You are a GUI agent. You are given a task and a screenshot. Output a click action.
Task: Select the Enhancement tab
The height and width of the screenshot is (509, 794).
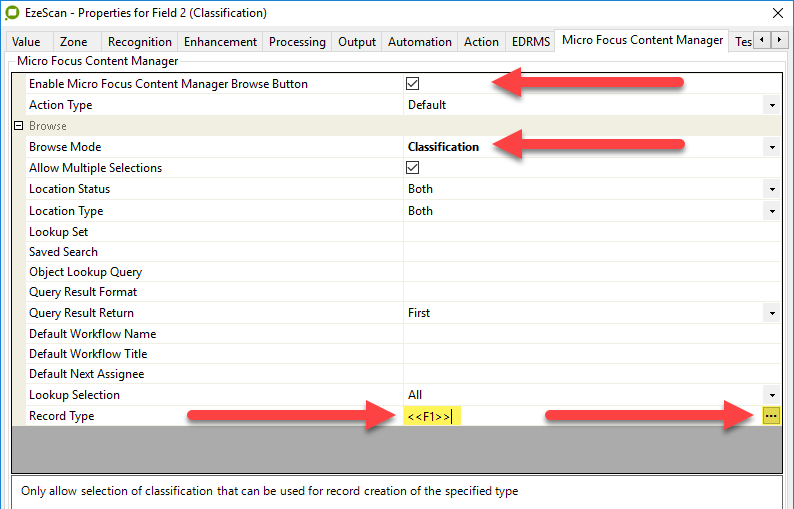pos(221,42)
